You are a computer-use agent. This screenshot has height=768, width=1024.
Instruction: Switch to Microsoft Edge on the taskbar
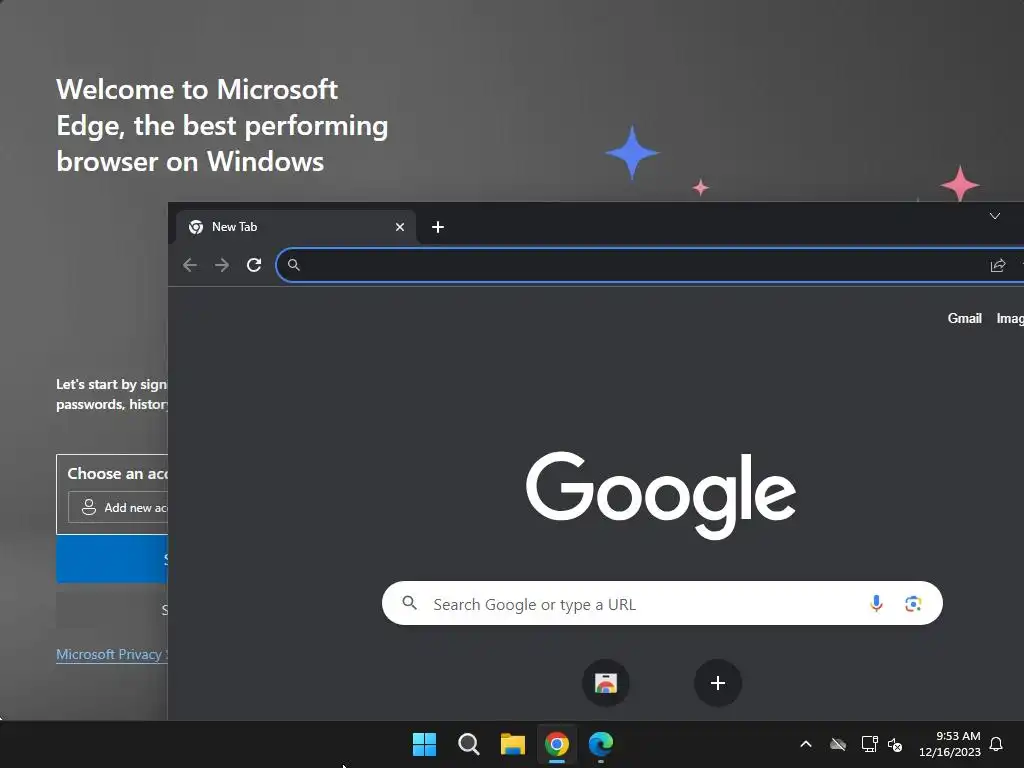(601, 744)
